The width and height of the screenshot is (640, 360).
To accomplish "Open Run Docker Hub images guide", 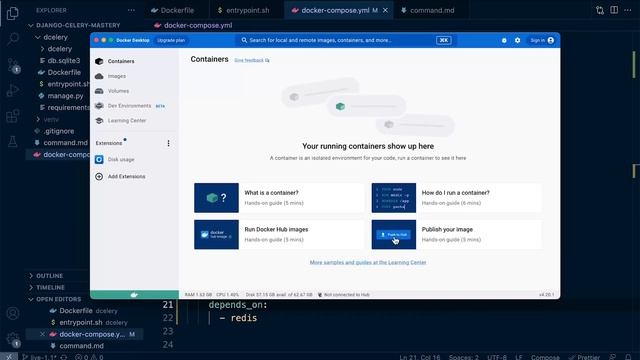I will tap(279, 235).
